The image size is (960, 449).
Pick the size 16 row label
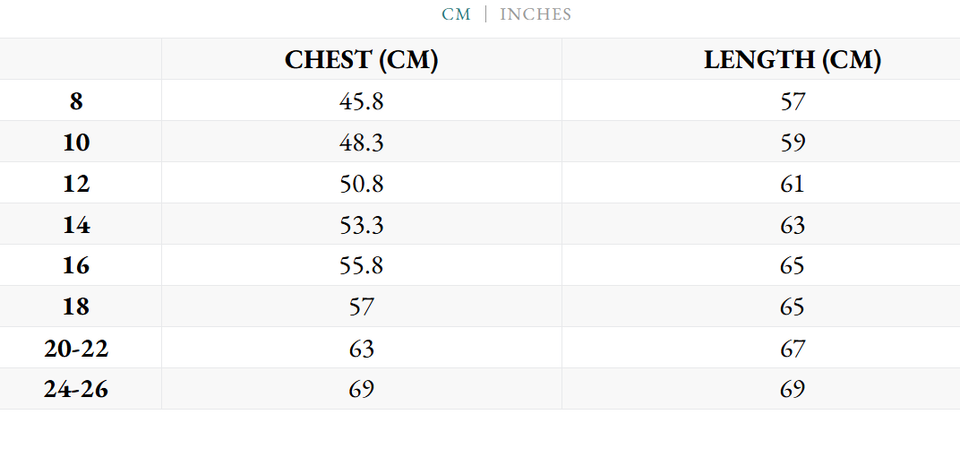click(76, 266)
